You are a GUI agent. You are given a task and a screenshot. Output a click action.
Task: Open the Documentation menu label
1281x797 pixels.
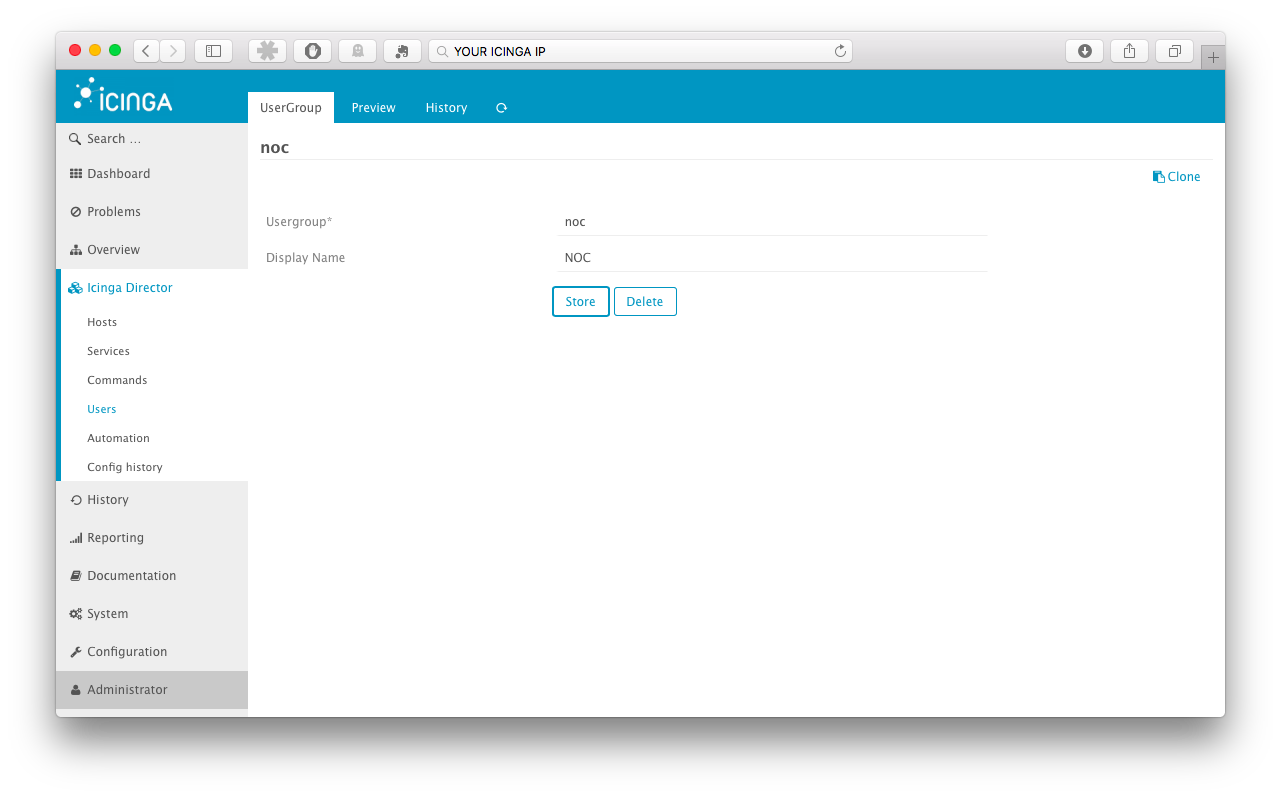(x=132, y=576)
